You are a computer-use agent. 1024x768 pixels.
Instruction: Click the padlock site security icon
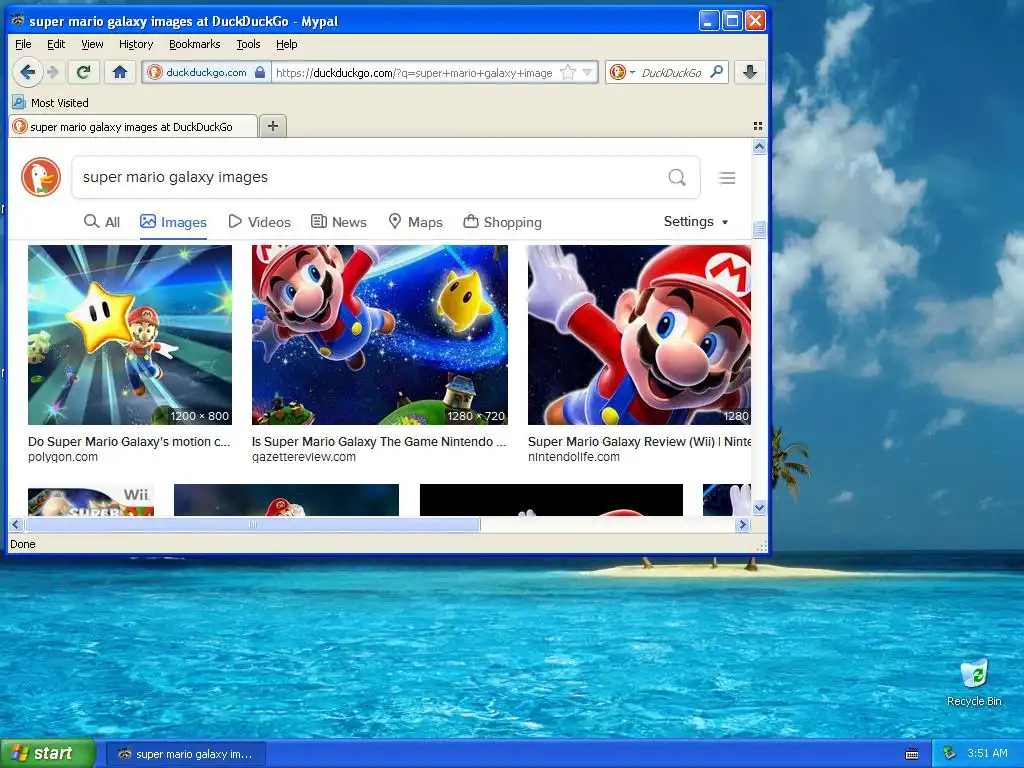tap(260, 72)
